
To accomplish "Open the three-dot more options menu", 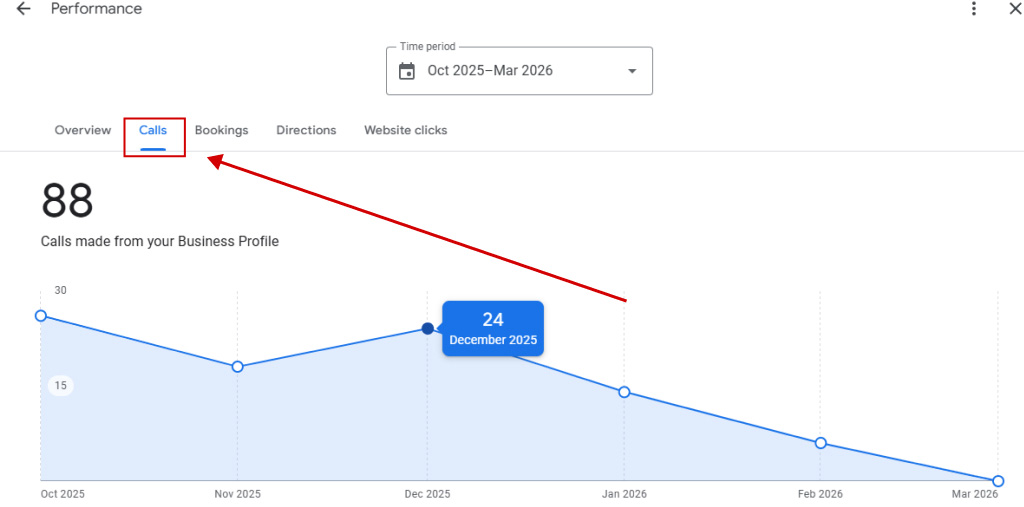I will click(x=974, y=9).
